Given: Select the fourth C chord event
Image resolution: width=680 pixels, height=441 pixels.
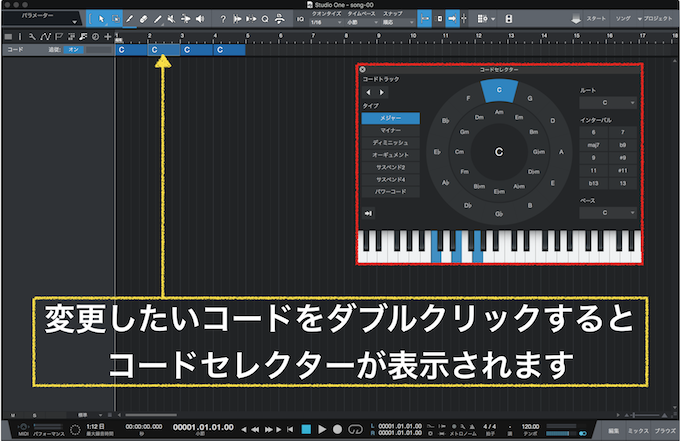Looking at the screenshot, I should [229, 50].
